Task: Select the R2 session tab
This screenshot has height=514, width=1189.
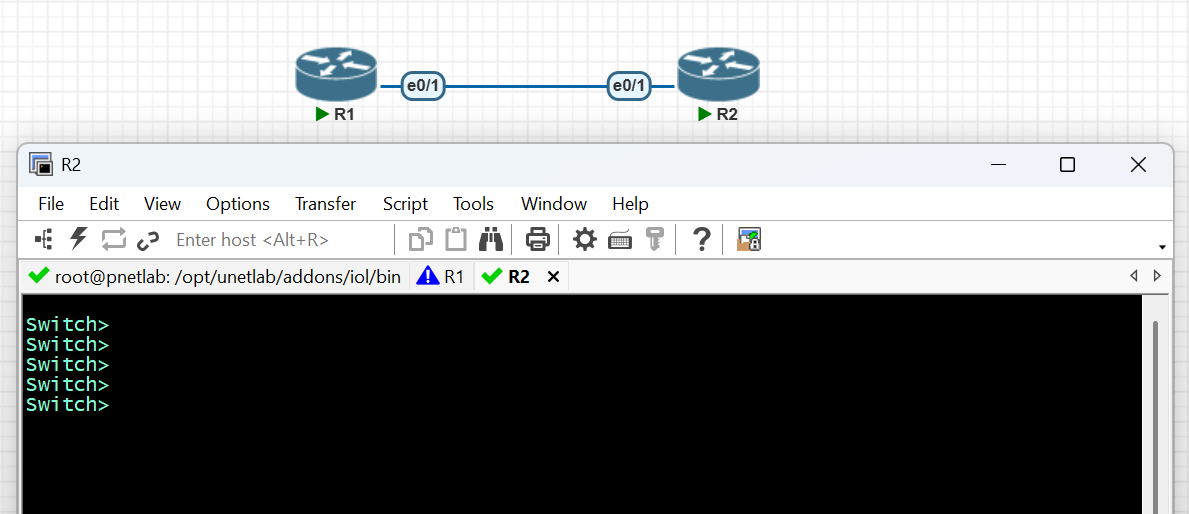Action: click(x=508, y=277)
